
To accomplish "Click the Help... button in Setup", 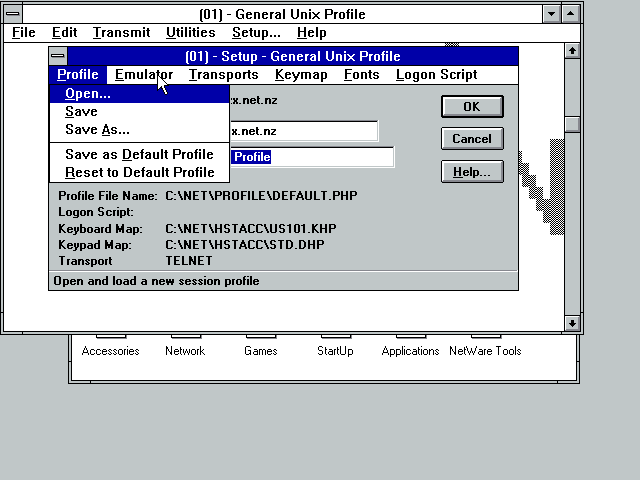I will coord(472,172).
